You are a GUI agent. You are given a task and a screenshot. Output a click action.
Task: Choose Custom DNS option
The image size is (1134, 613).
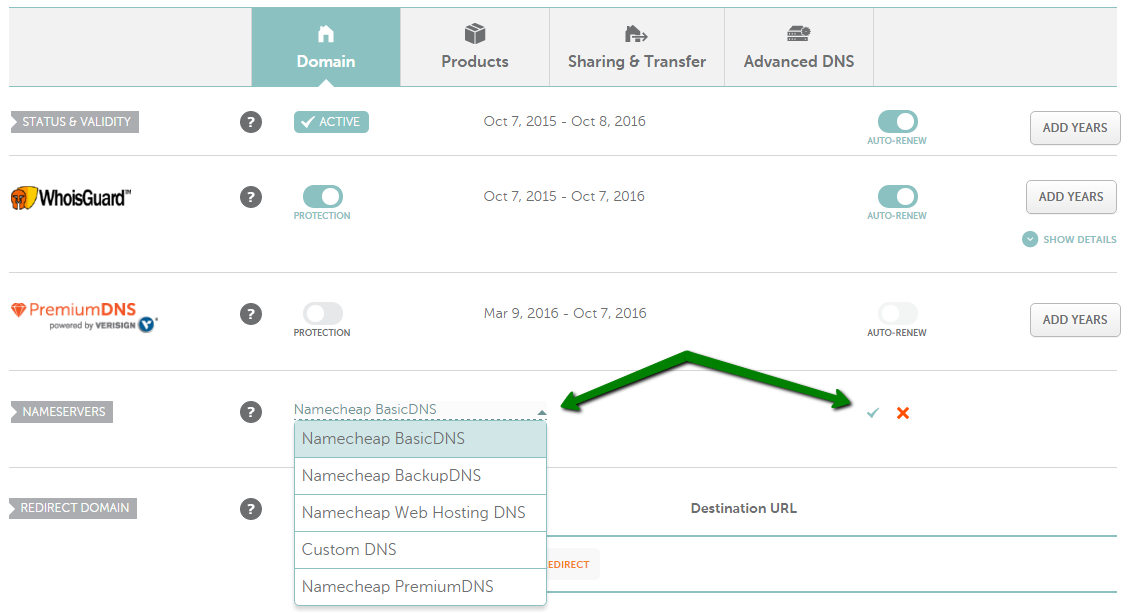point(420,549)
